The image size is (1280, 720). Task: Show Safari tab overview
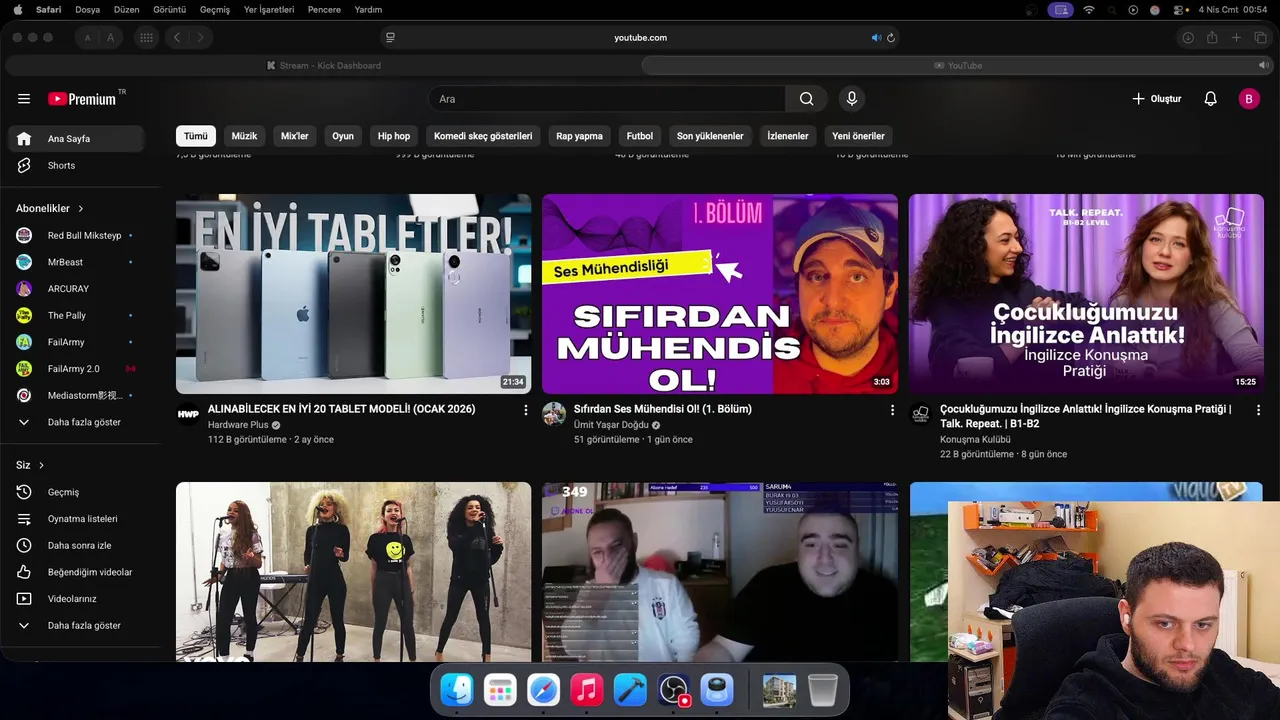pyautogui.click(x=1260, y=38)
